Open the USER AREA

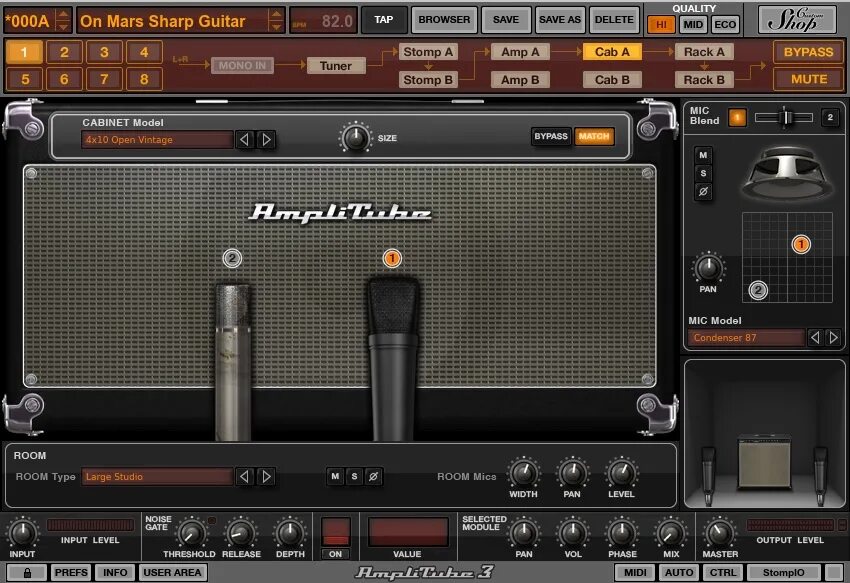[x=172, y=572]
